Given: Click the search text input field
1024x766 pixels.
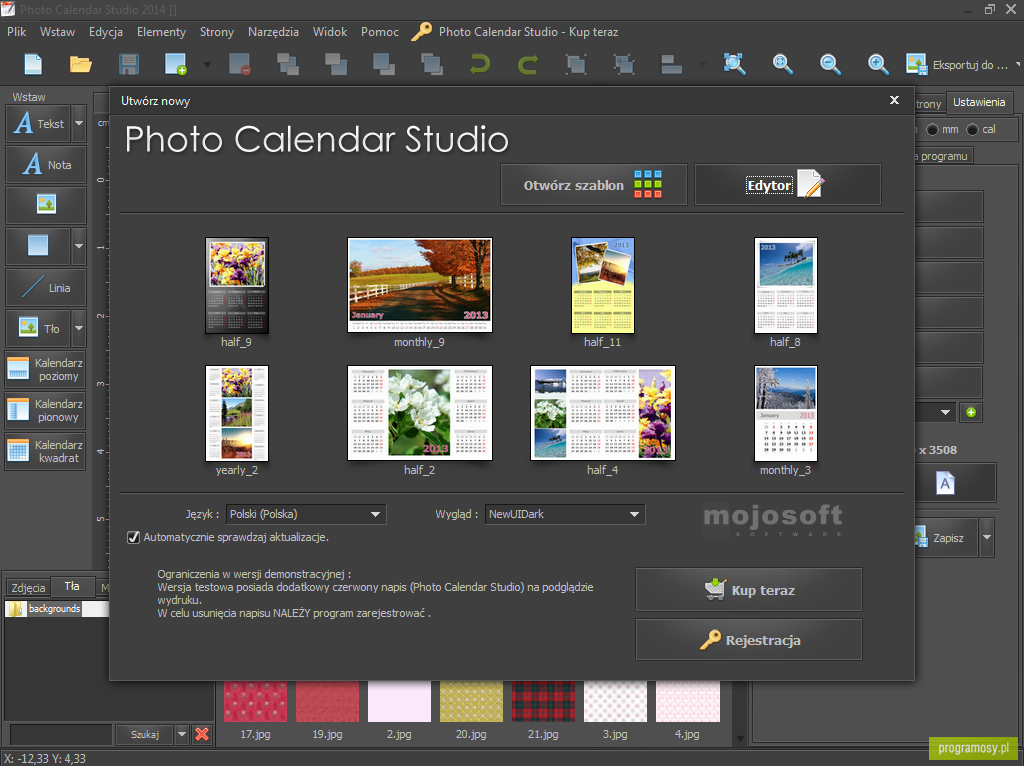Looking at the screenshot, I should coord(60,734).
